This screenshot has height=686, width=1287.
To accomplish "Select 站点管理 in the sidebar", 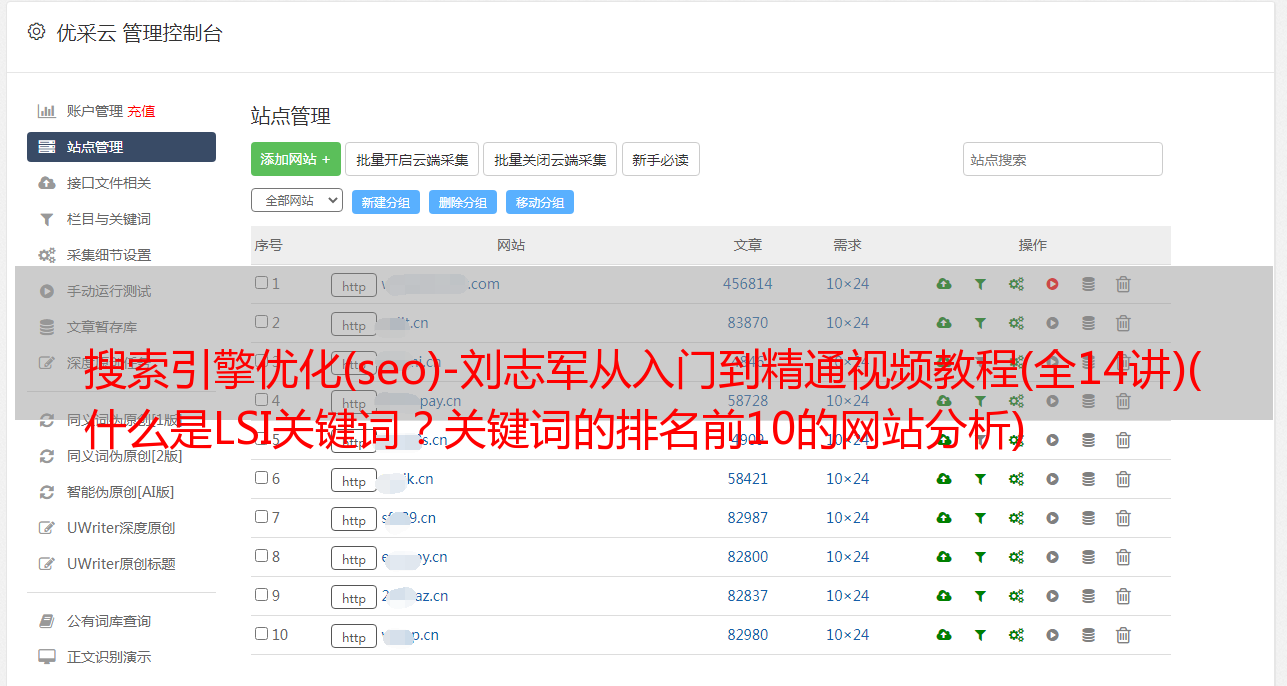I will click(121, 147).
